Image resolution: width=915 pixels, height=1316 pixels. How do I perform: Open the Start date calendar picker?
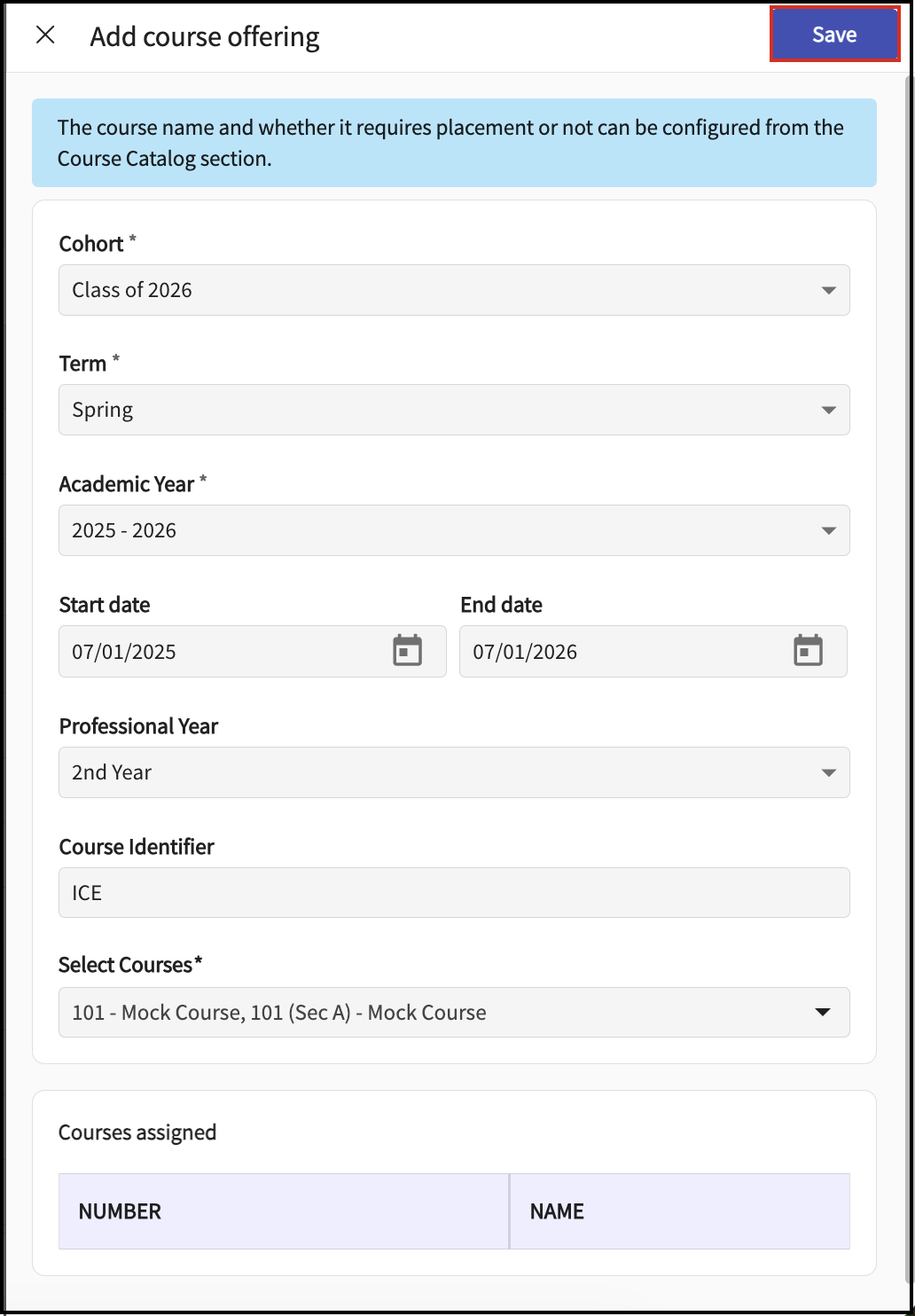407,651
